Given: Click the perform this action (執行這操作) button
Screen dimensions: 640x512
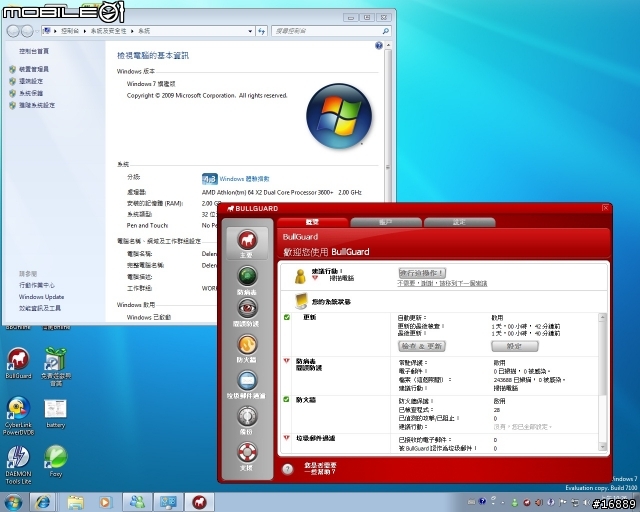Looking at the screenshot, I should click(422, 273).
